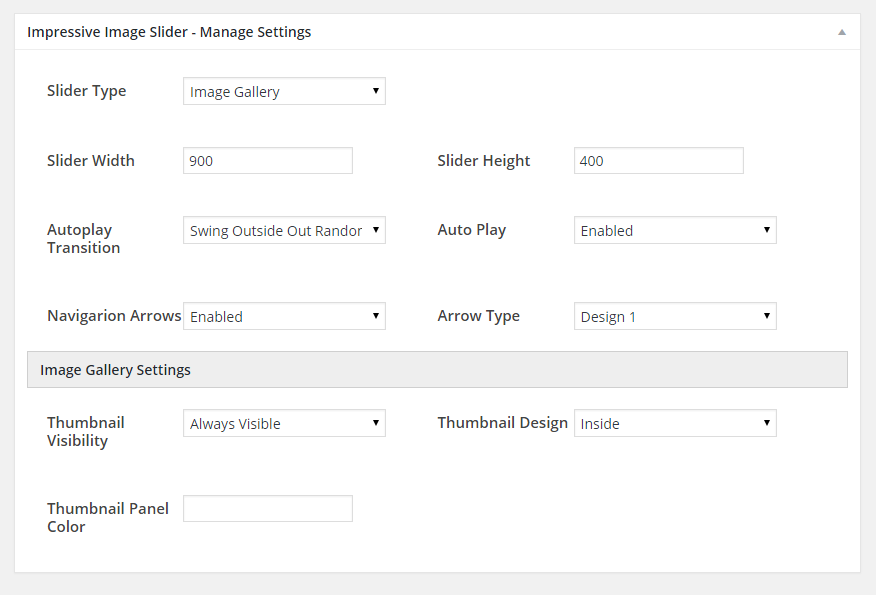Click the arrow on Arrow Type select
The height and width of the screenshot is (595, 876).
point(766,316)
